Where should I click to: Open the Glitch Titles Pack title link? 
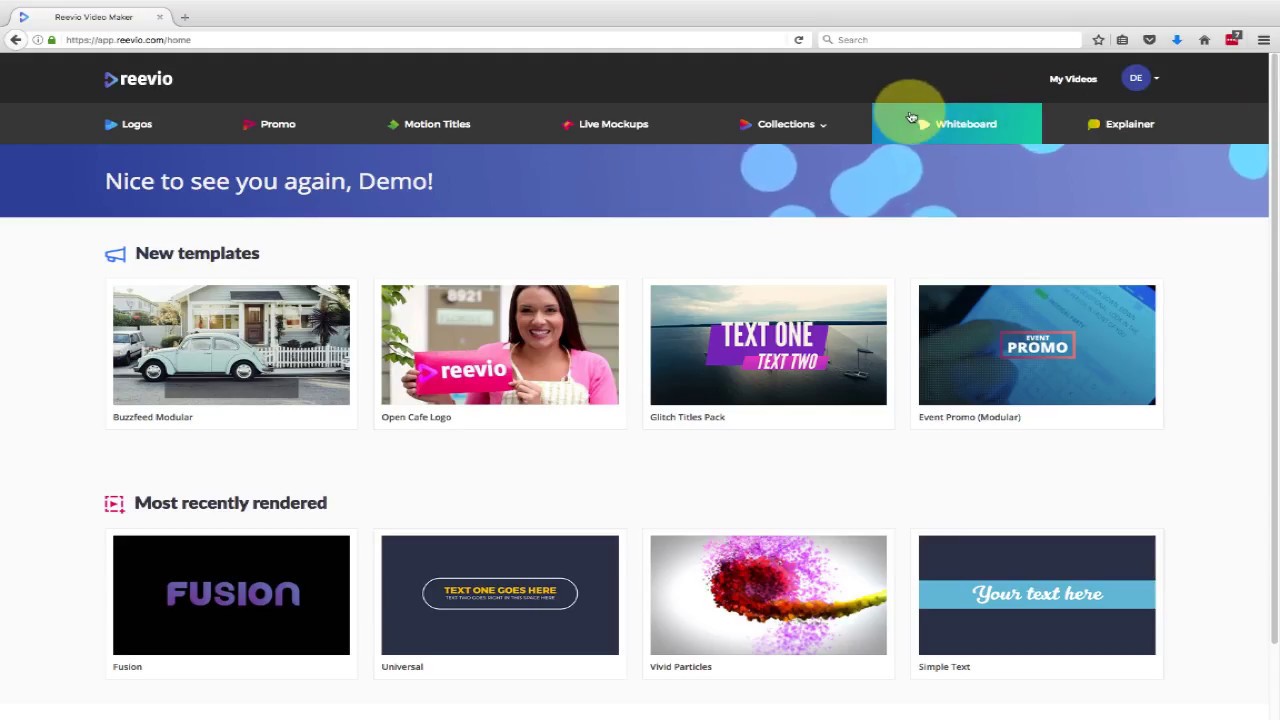point(687,417)
